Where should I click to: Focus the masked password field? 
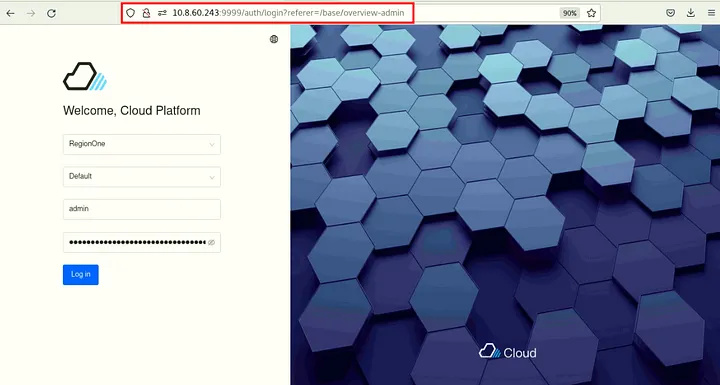(x=142, y=242)
